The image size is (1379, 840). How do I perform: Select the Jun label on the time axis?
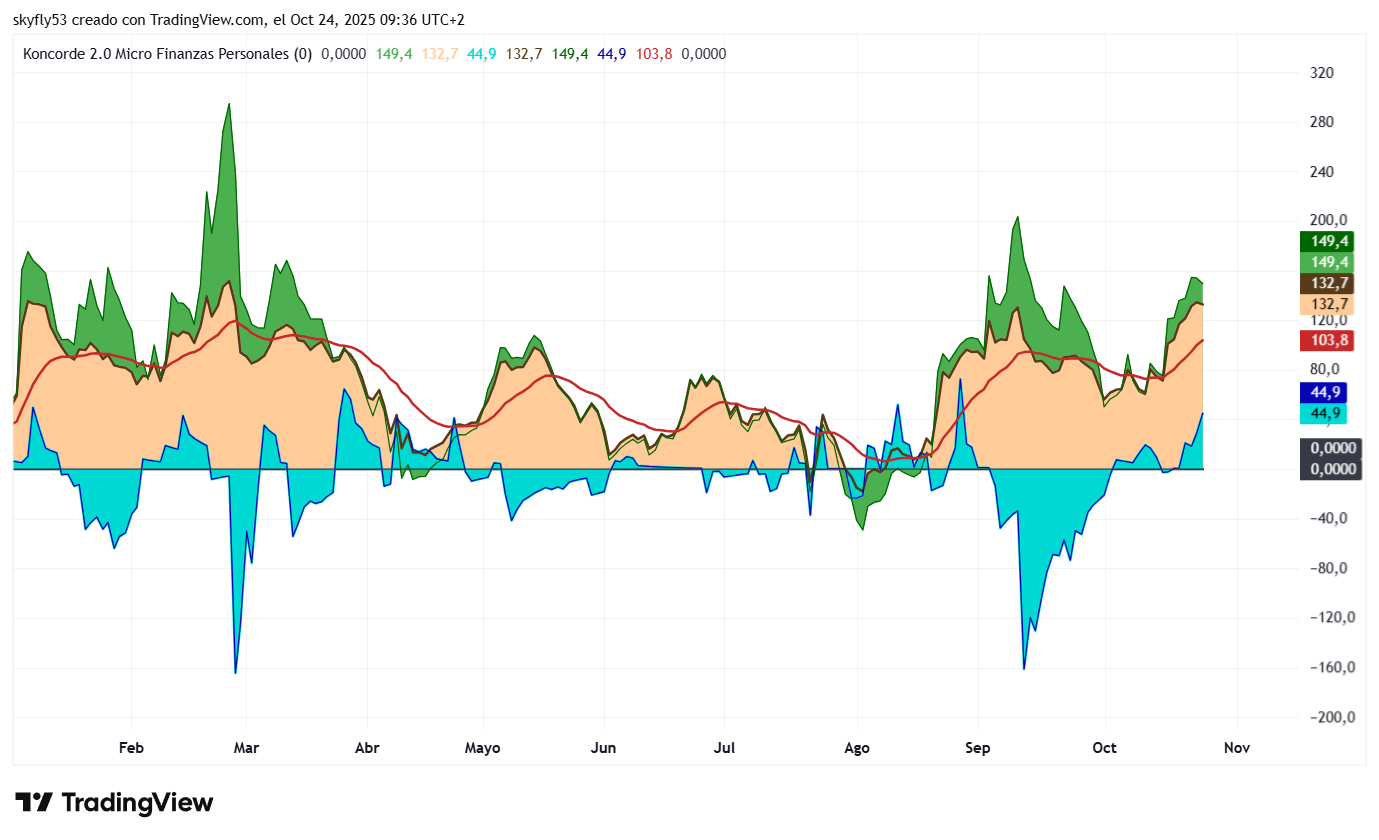tap(604, 747)
